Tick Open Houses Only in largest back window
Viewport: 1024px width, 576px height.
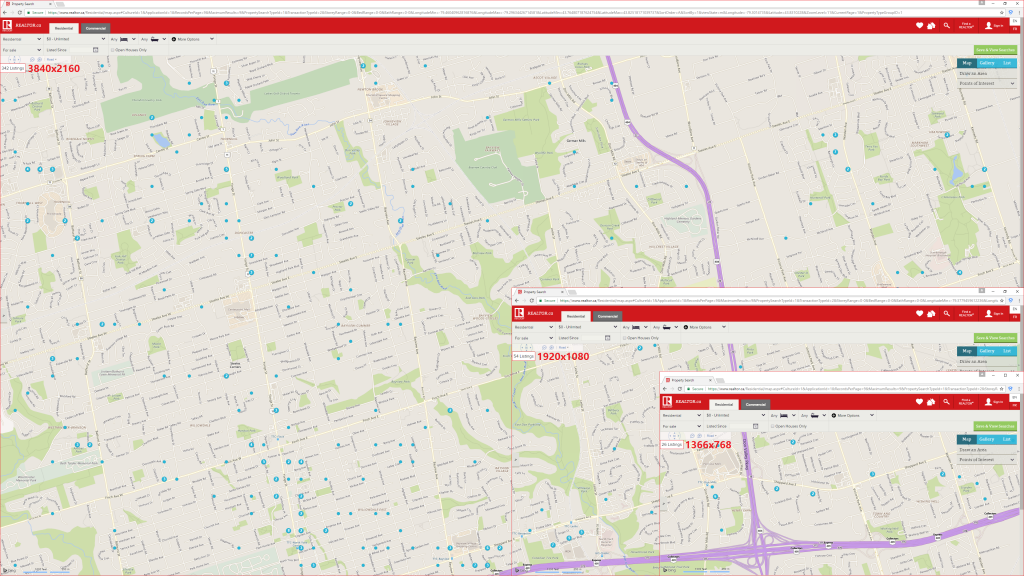[112, 50]
